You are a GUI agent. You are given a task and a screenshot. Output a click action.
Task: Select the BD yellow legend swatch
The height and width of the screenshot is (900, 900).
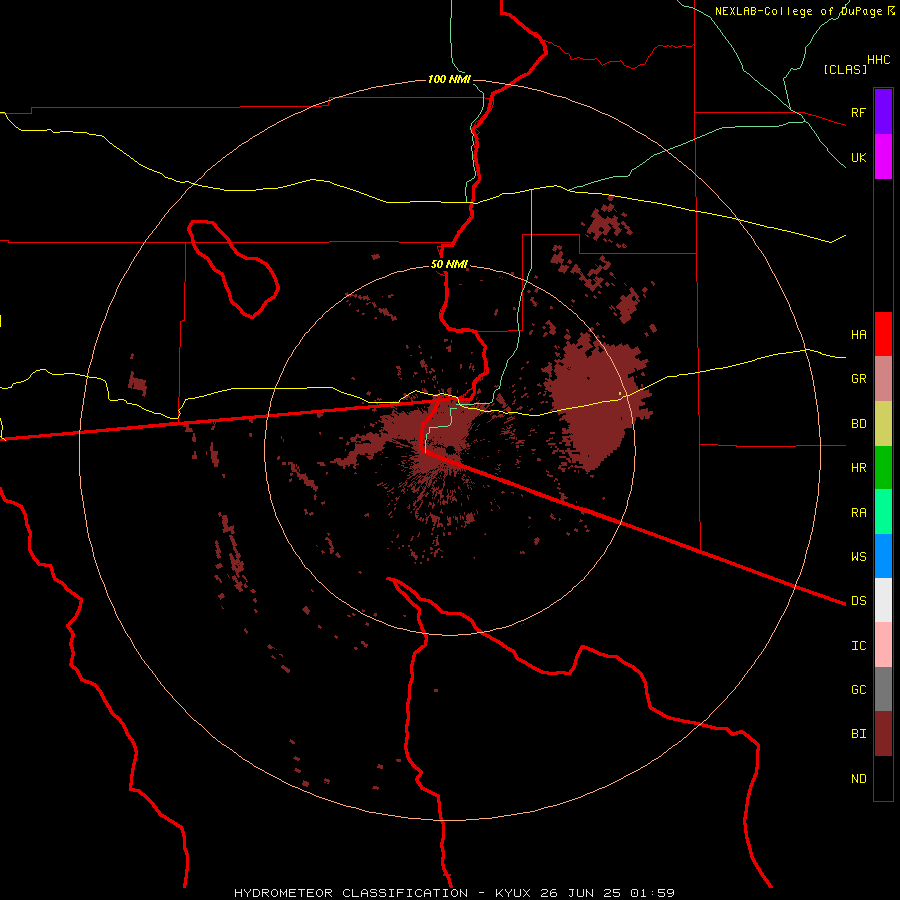tap(883, 424)
